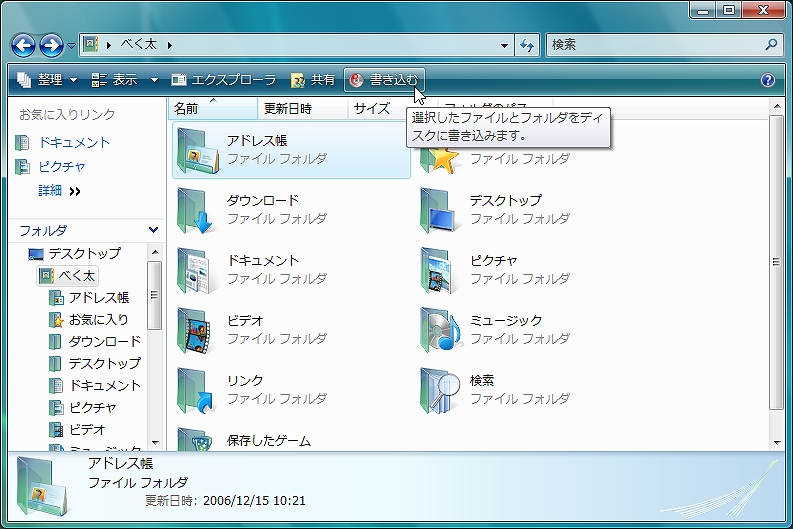Click 共有 share toolbar button
The image size is (793, 529).
[x=313, y=80]
